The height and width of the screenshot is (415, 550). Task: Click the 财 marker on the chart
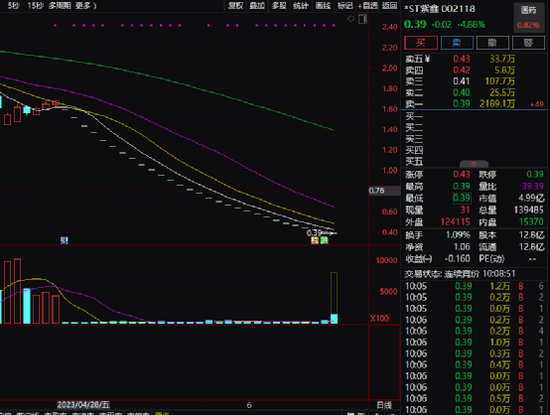[64, 240]
